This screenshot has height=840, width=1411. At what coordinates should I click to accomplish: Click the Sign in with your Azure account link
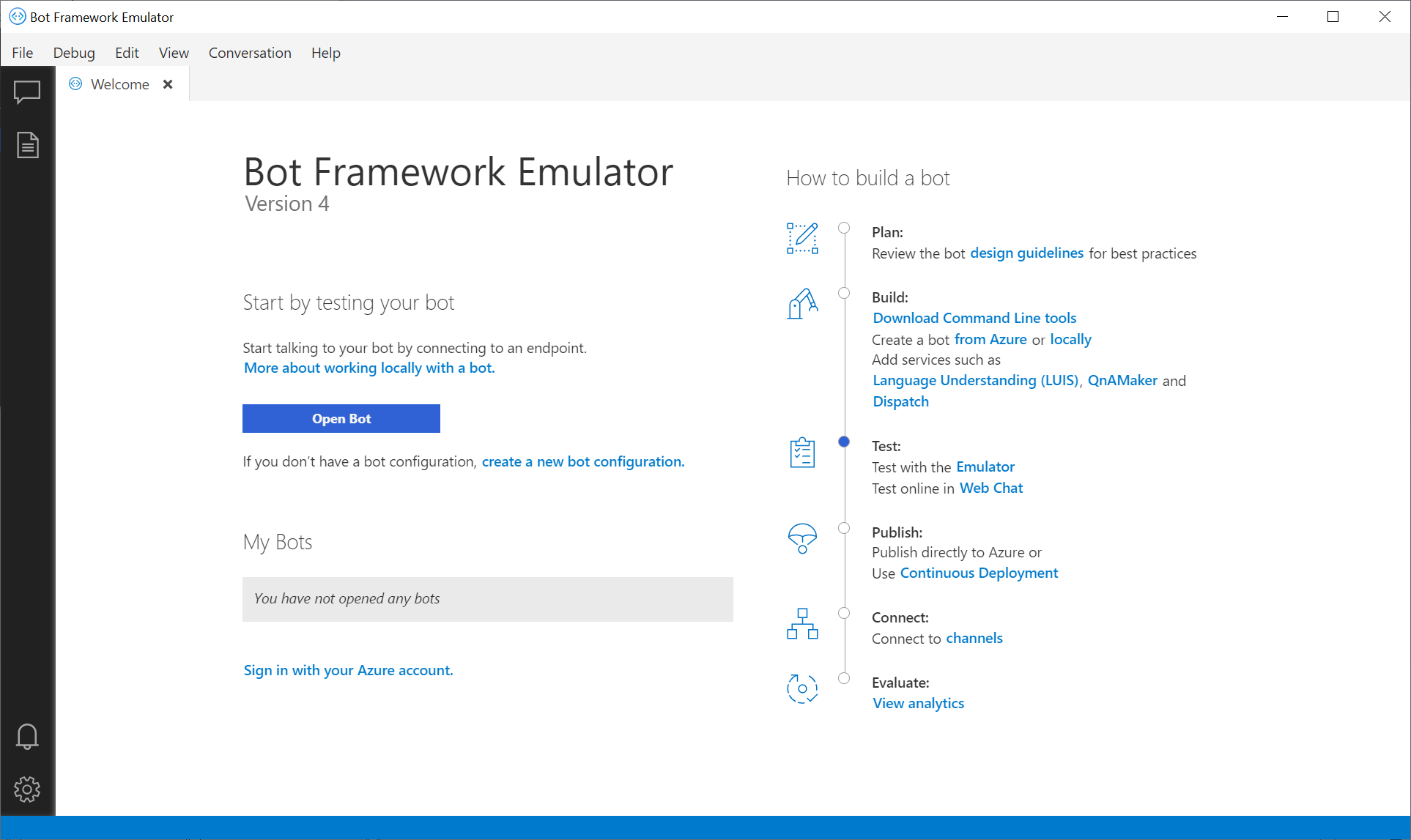point(347,670)
